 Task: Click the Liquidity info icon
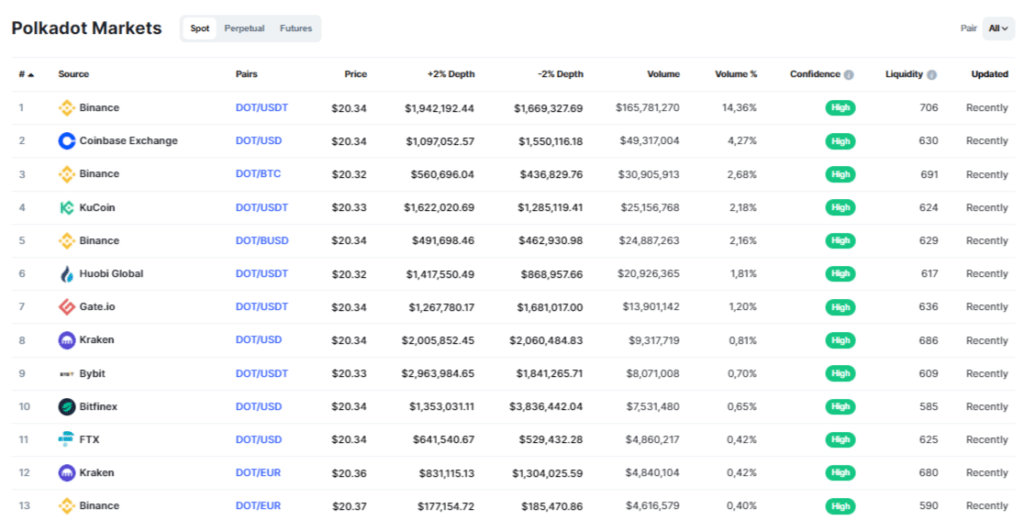tap(932, 75)
